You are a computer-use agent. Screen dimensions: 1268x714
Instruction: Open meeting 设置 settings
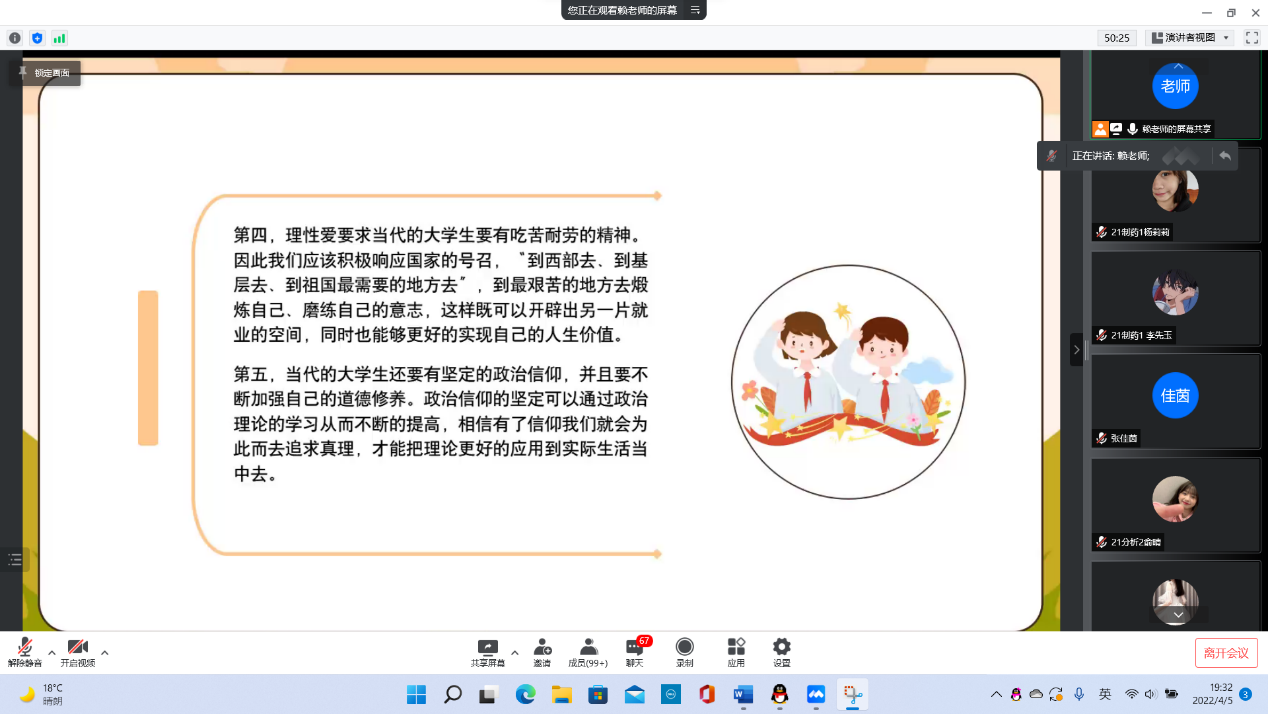[x=782, y=652]
